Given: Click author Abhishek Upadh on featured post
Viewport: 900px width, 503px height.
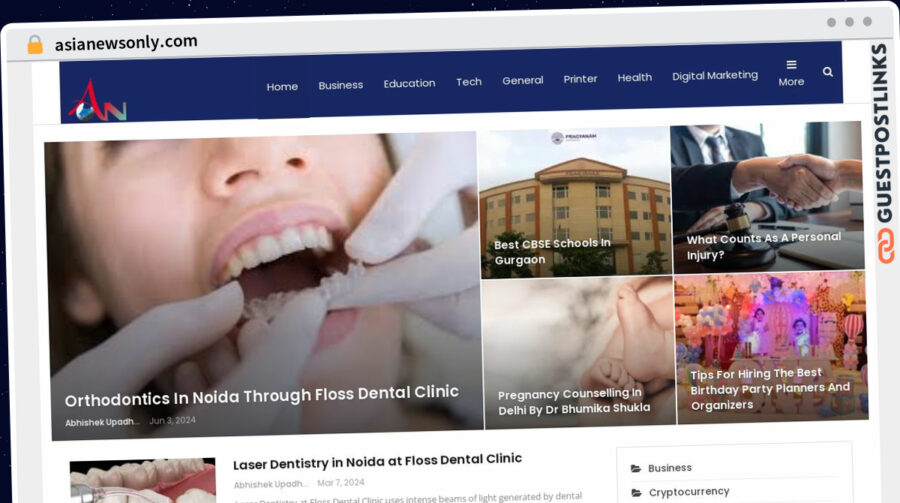Looking at the screenshot, I should pyautogui.click(x=102, y=422).
